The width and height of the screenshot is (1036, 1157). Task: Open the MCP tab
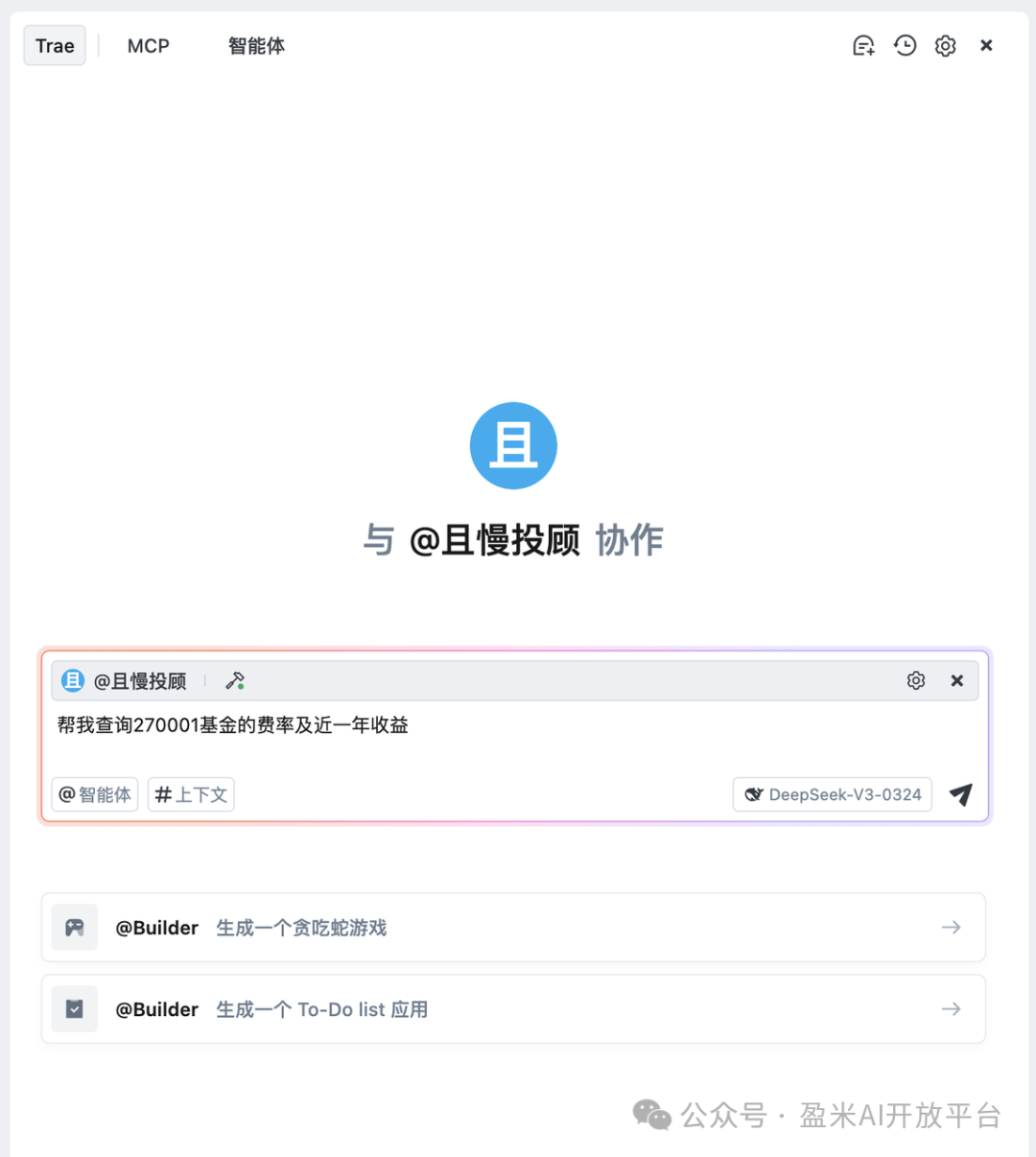click(149, 46)
